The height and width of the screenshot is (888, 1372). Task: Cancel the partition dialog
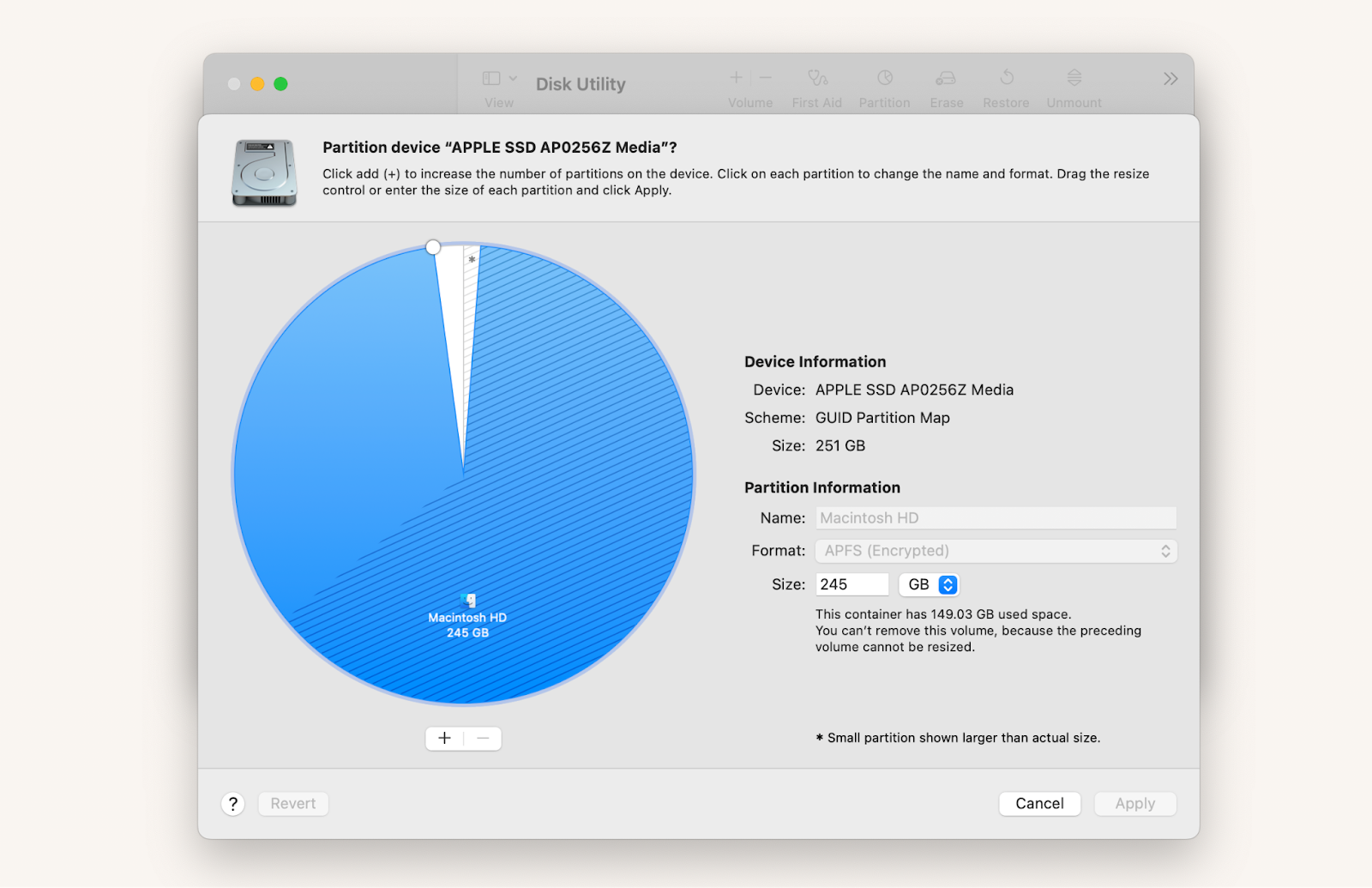pos(1039,803)
